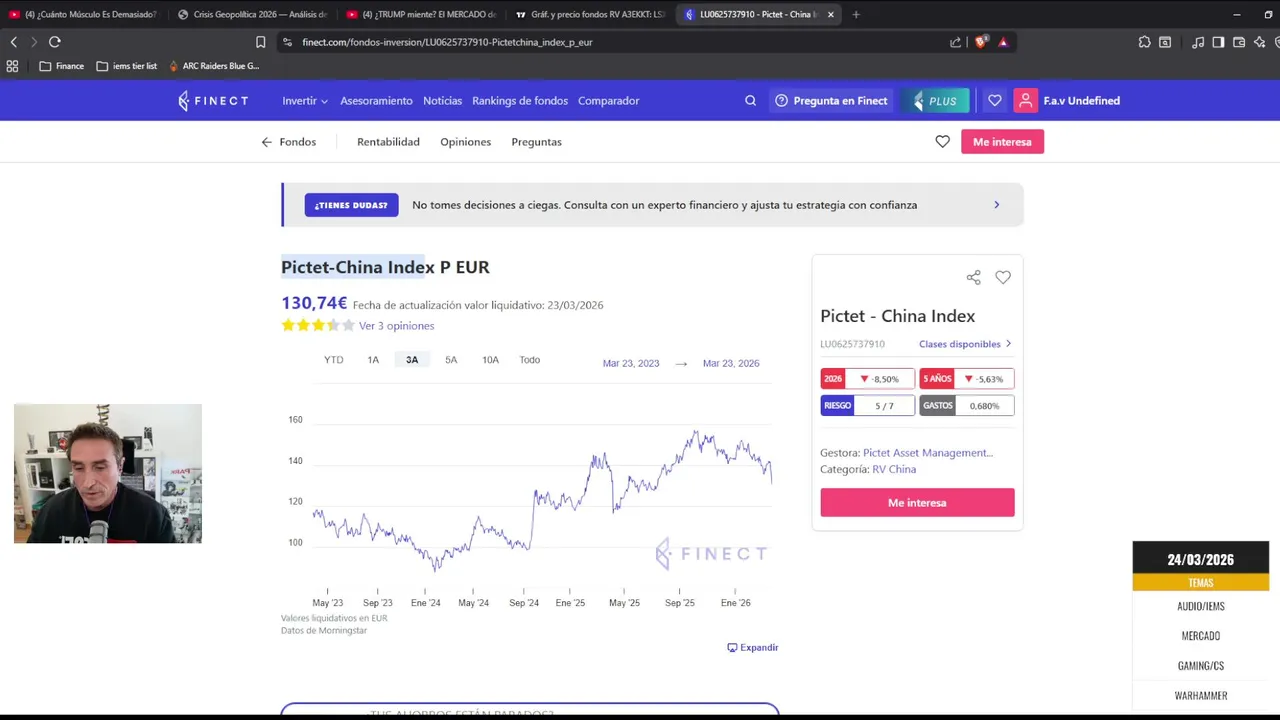Click the search magnifier icon in Finect header
Screen dimensions: 1280x720
(750, 101)
